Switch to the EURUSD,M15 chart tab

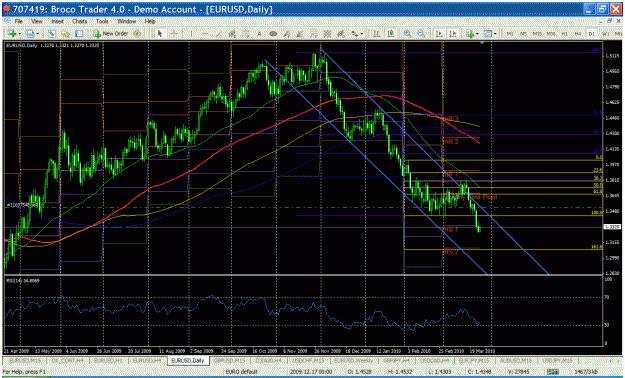click(x=24, y=360)
